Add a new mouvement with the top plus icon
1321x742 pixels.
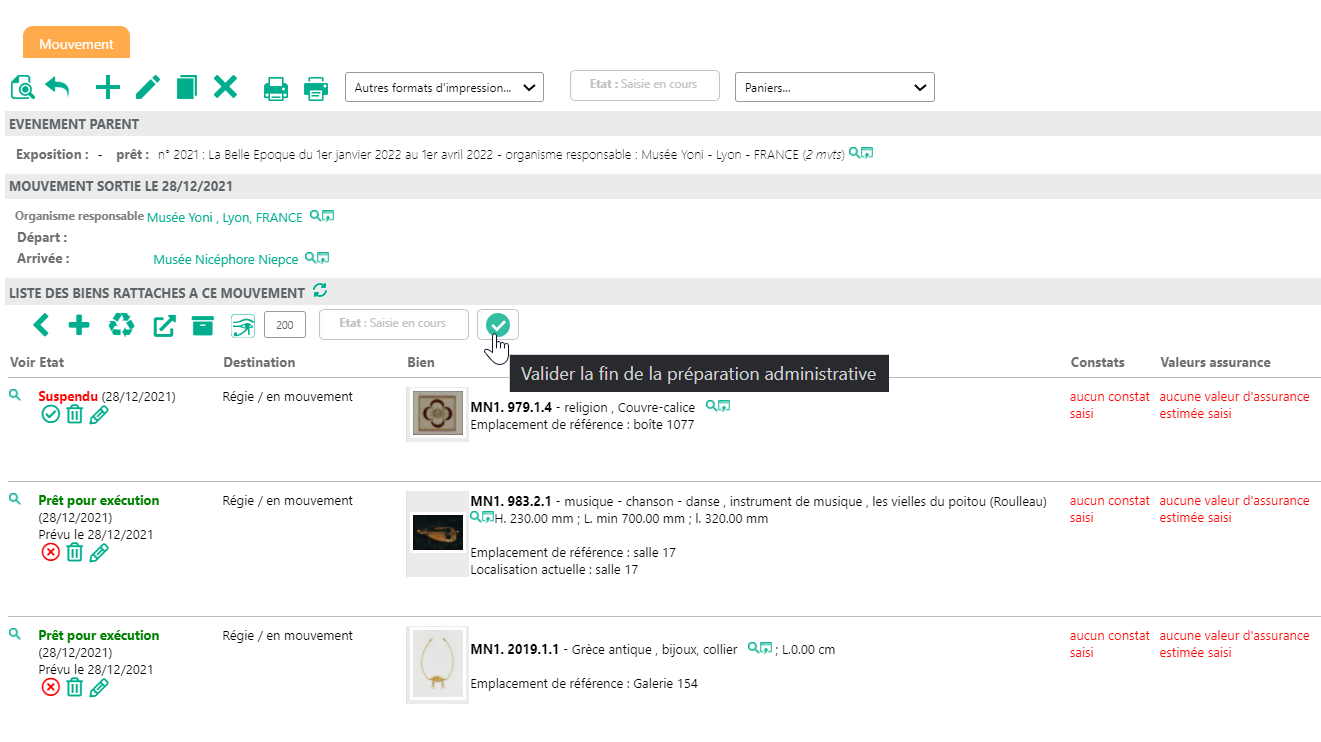click(107, 88)
